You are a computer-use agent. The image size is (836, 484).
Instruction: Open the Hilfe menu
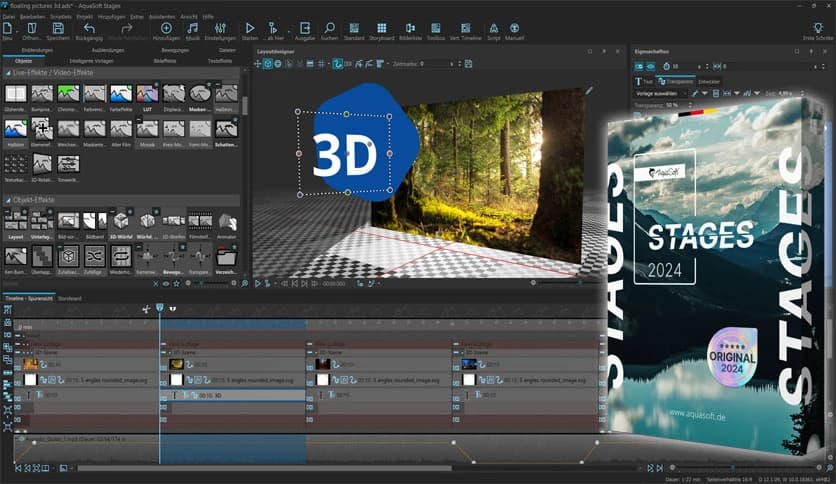coord(208,17)
